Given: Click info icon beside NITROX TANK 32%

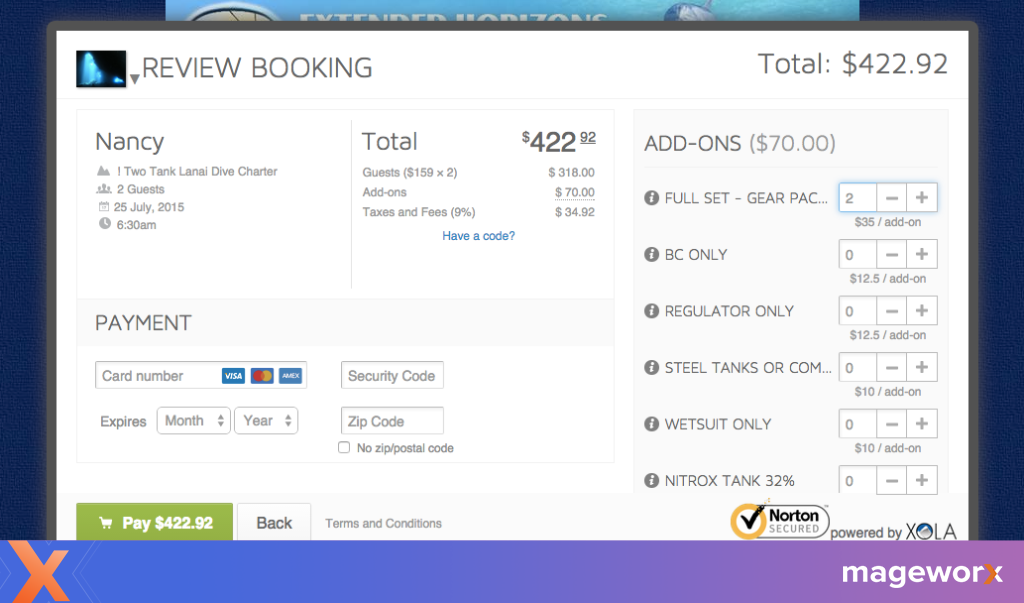Looking at the screenshot, I should (x=651, y=481).
